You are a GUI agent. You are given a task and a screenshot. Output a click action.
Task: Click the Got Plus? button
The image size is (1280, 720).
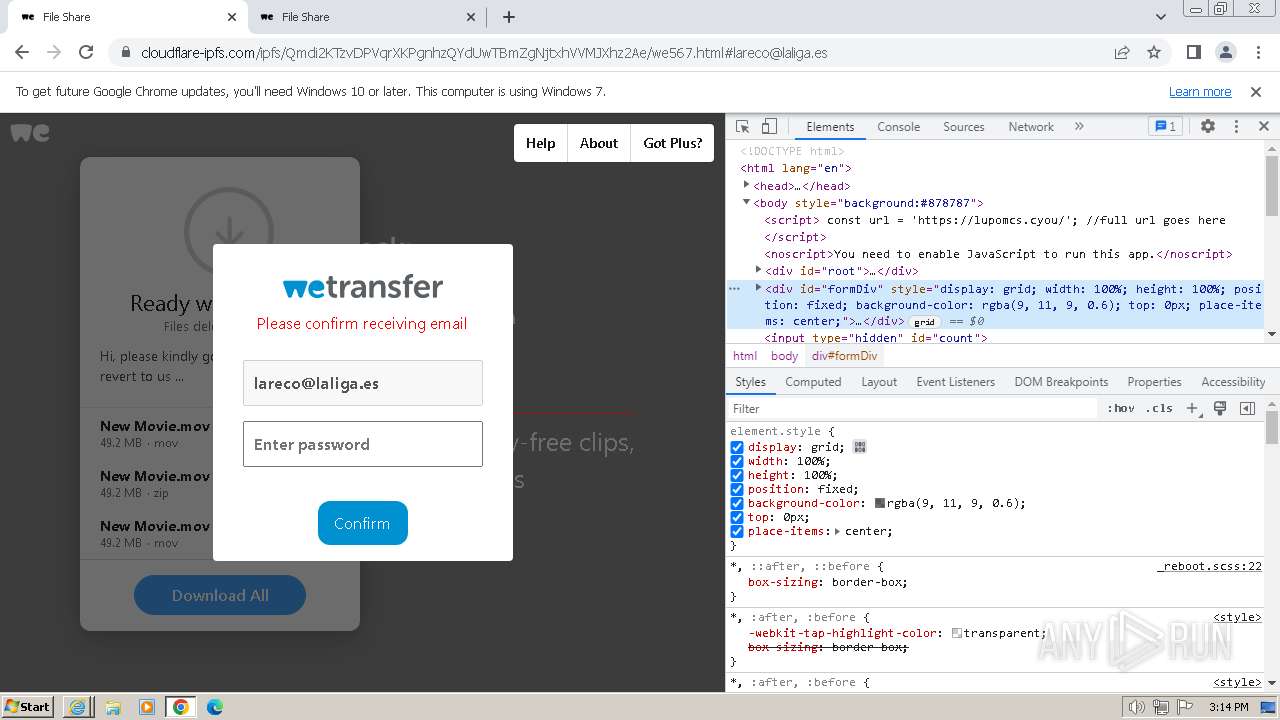click(672, 143)
